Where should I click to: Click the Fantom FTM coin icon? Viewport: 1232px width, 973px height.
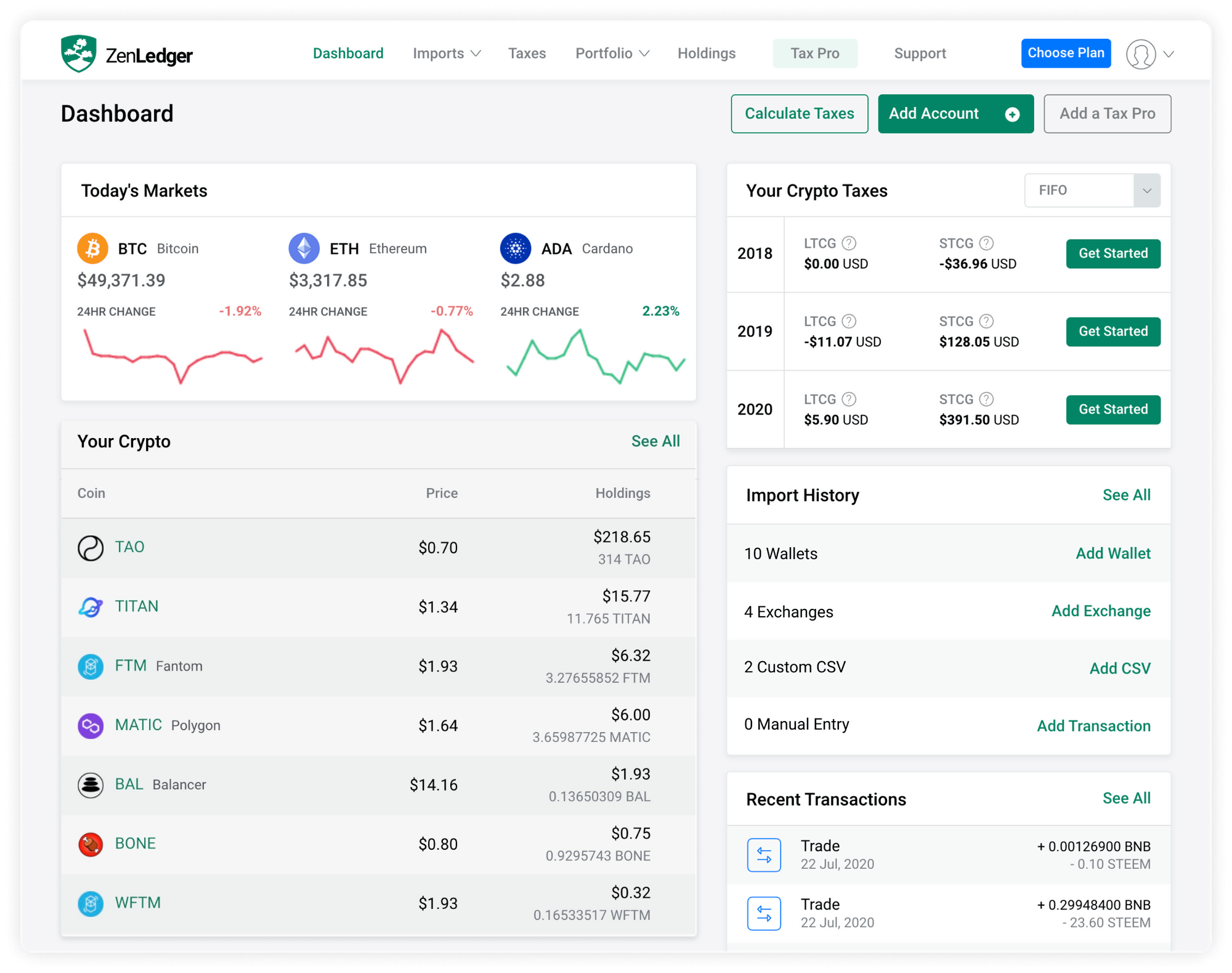pyautogui.click(x=90, y=666)
